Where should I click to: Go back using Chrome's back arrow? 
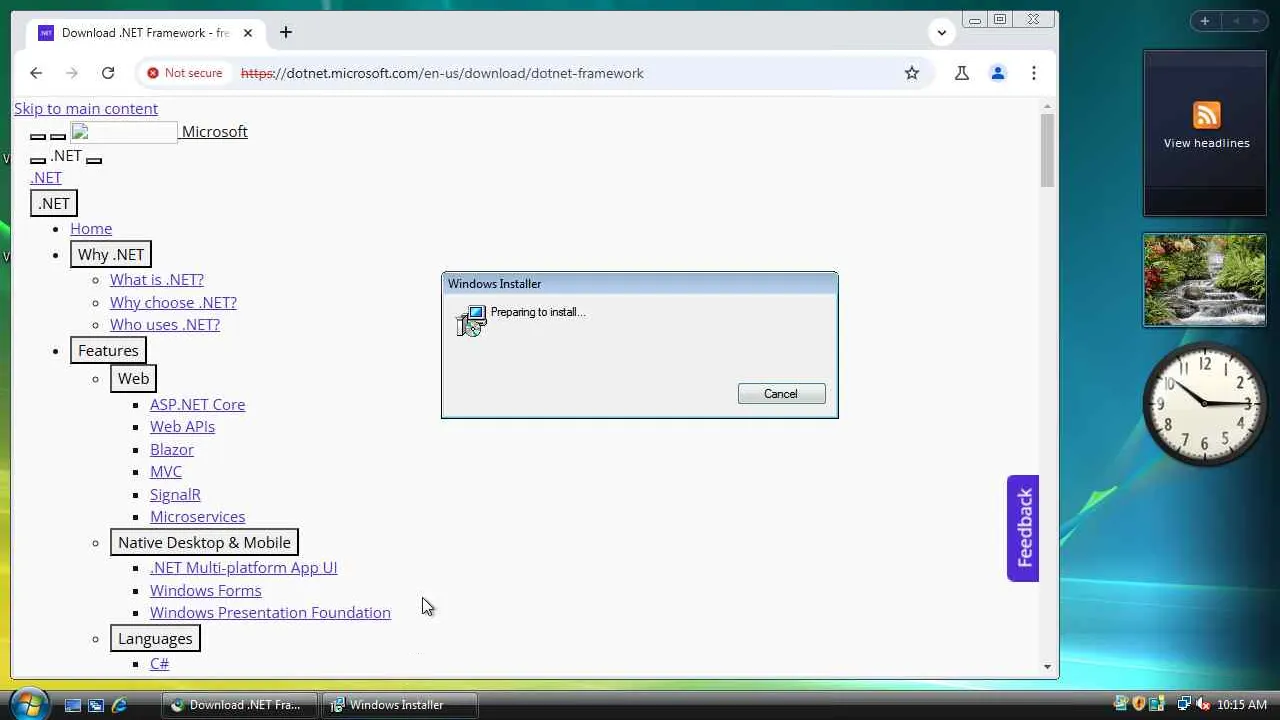(x=36, y=73)
